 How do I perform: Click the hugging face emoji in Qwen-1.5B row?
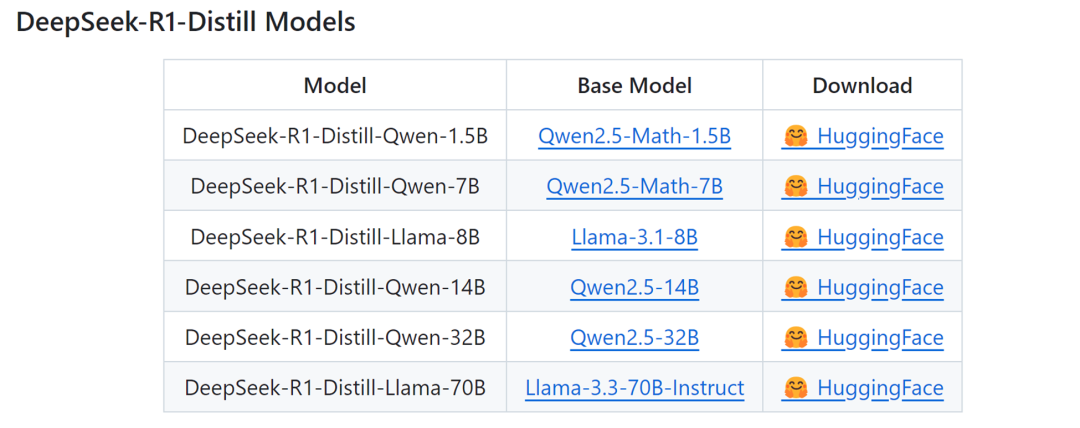(x=795, y=136)
